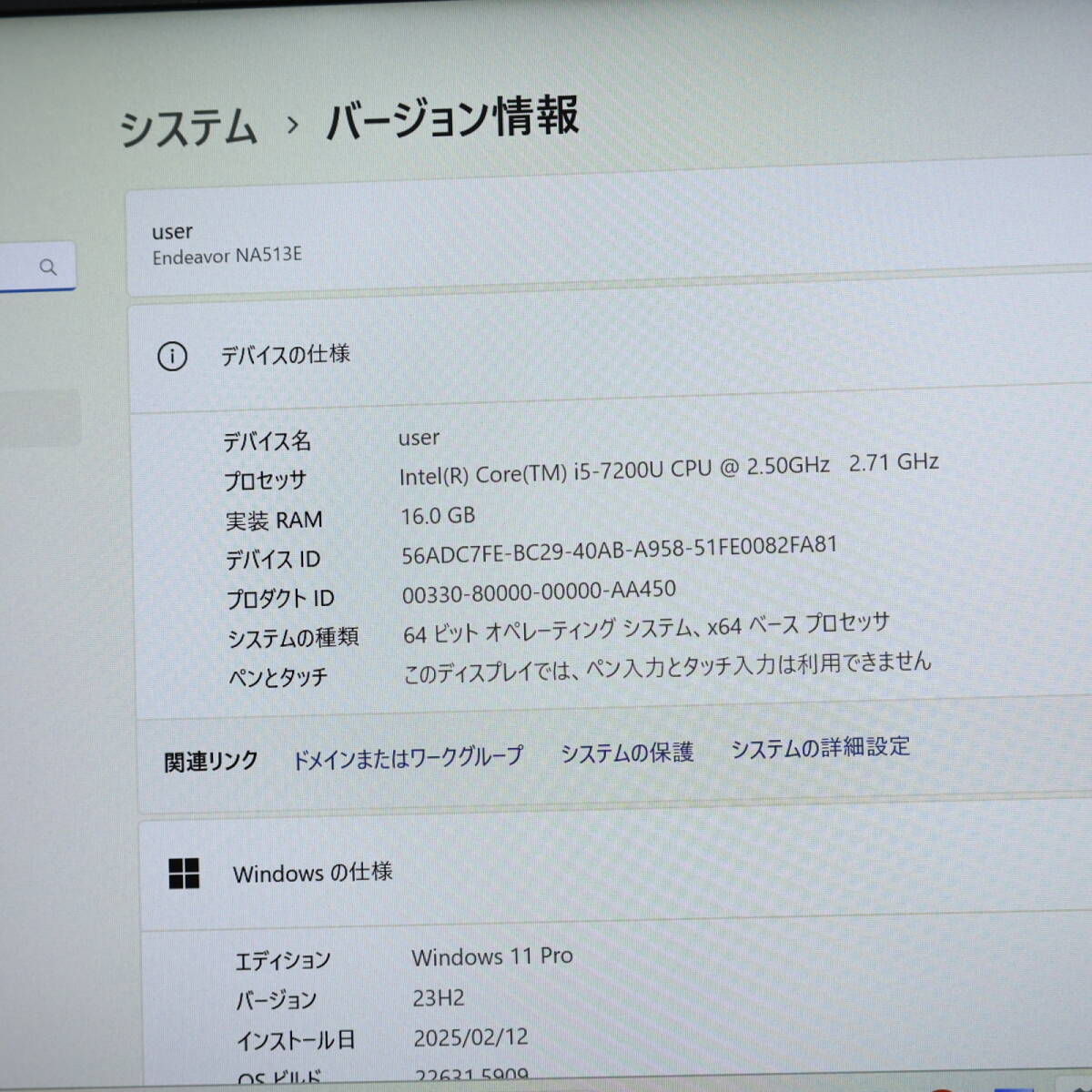Click the search magnifier icon
The width and height of the screenshot is (1092, 1092).
coord(48,267)
